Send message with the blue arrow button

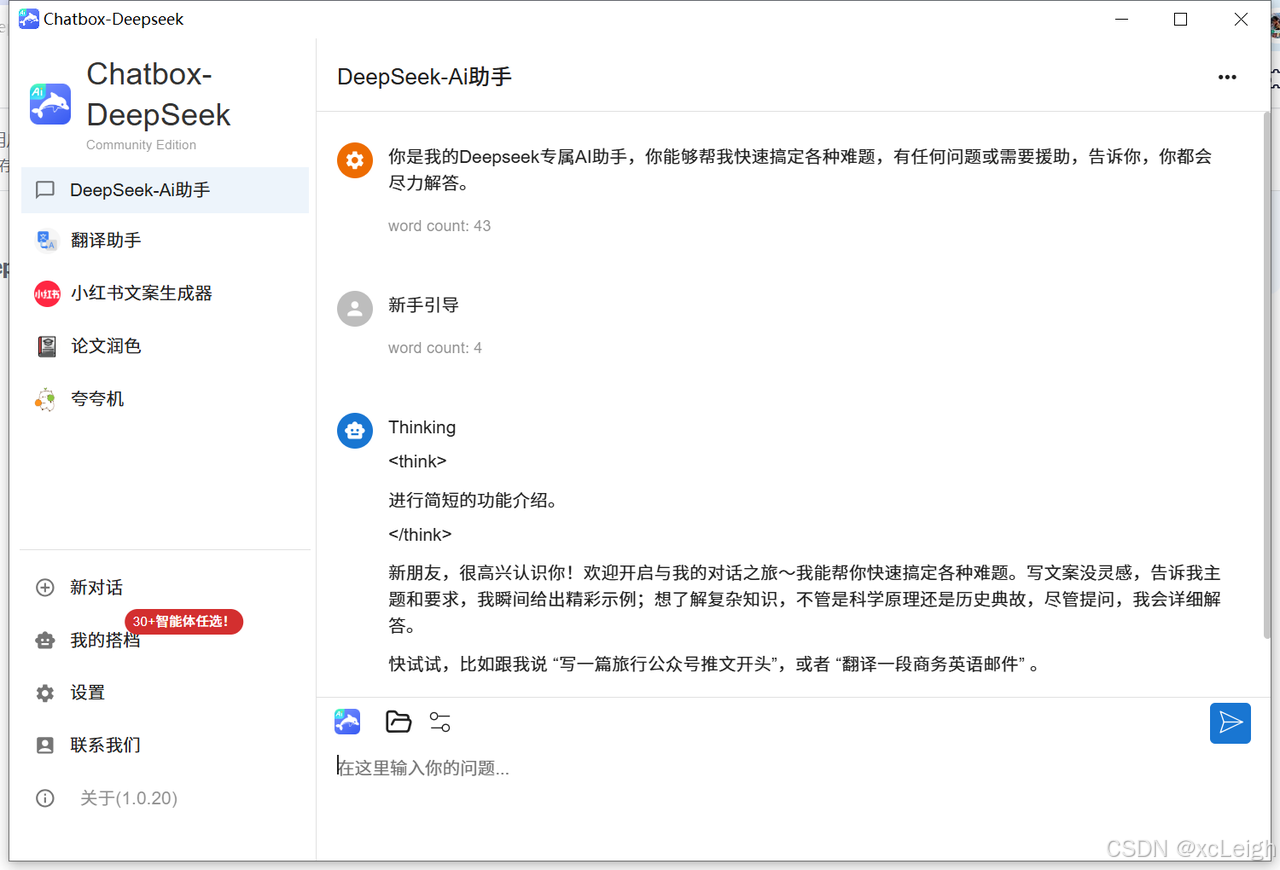(x=1230, y=723)
